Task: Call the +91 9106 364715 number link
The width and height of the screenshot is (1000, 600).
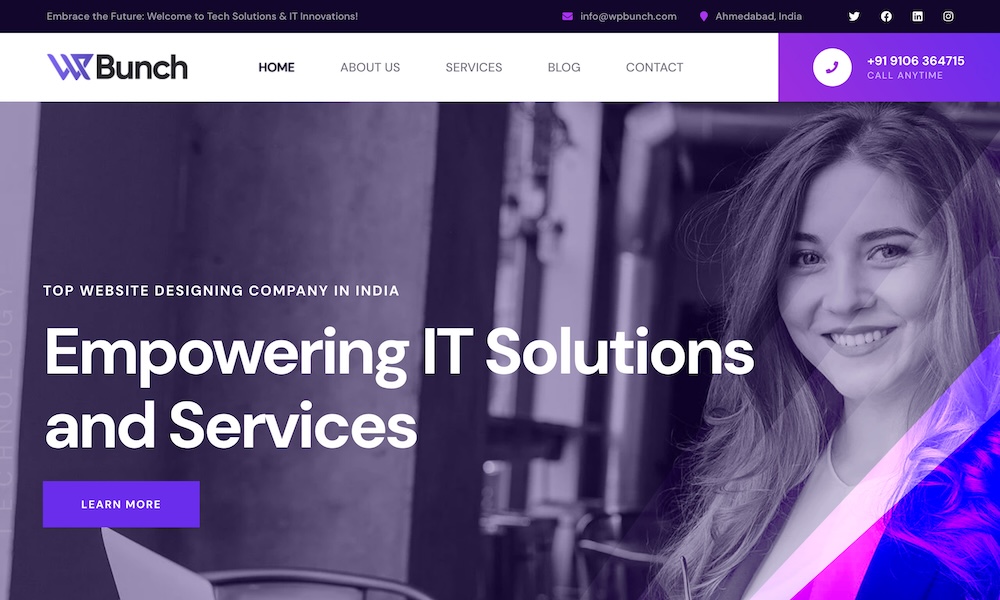Action: point(915,61)
